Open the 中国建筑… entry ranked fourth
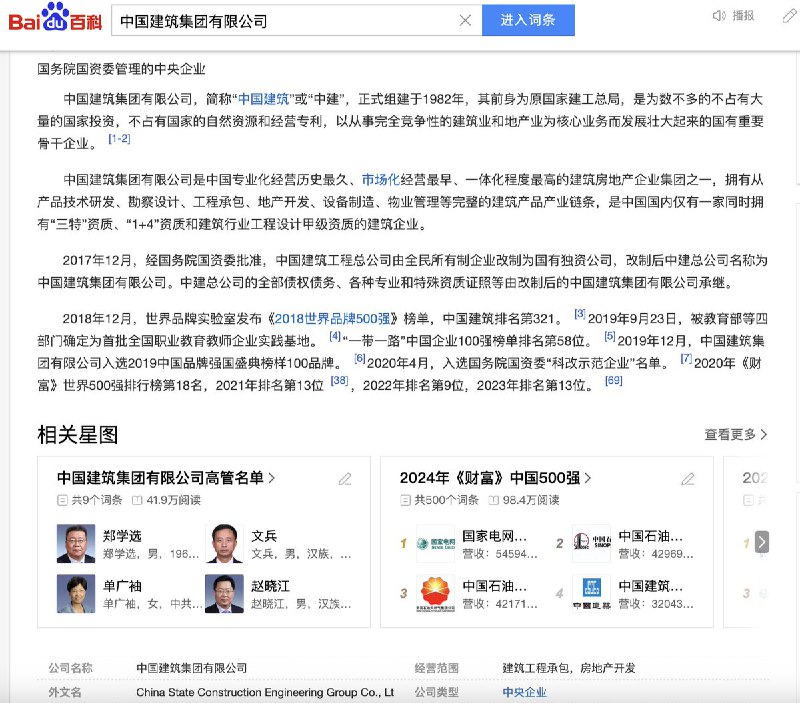The height and width of the screenshot is (703, 800). pyautogui.click(x=651, y=586)
